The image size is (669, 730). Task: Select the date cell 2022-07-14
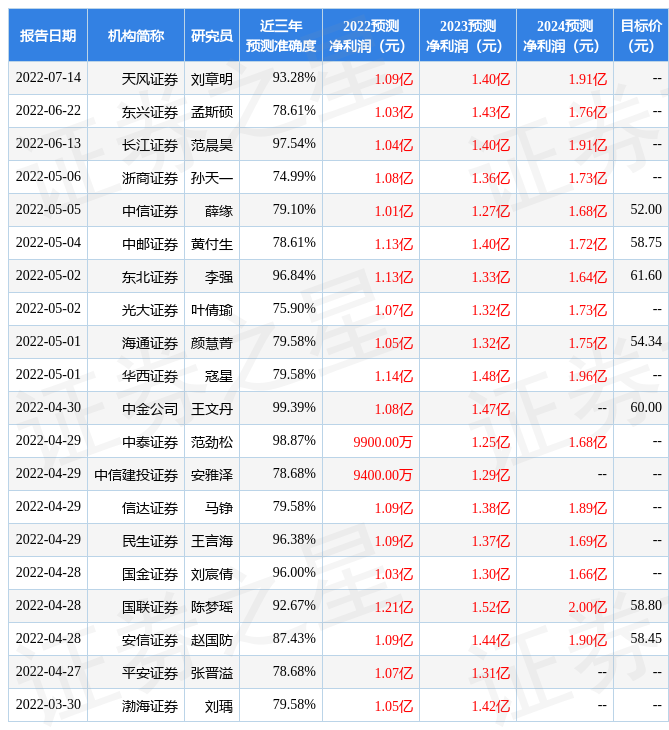48,78
